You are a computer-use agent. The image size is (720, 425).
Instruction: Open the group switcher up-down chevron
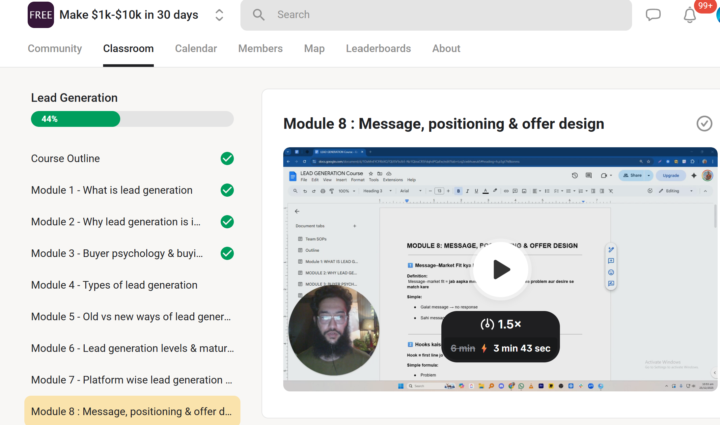(219, 15)
